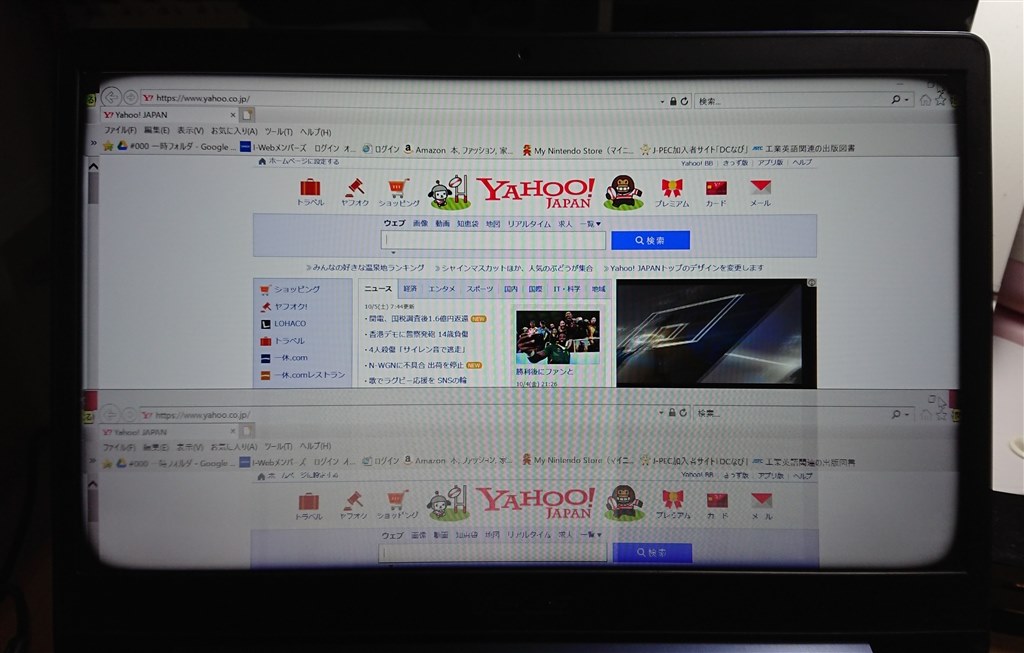This screenshot has width=1024, height=653.
Task: Go back using the browser back arrow
Action: [111, 97]
